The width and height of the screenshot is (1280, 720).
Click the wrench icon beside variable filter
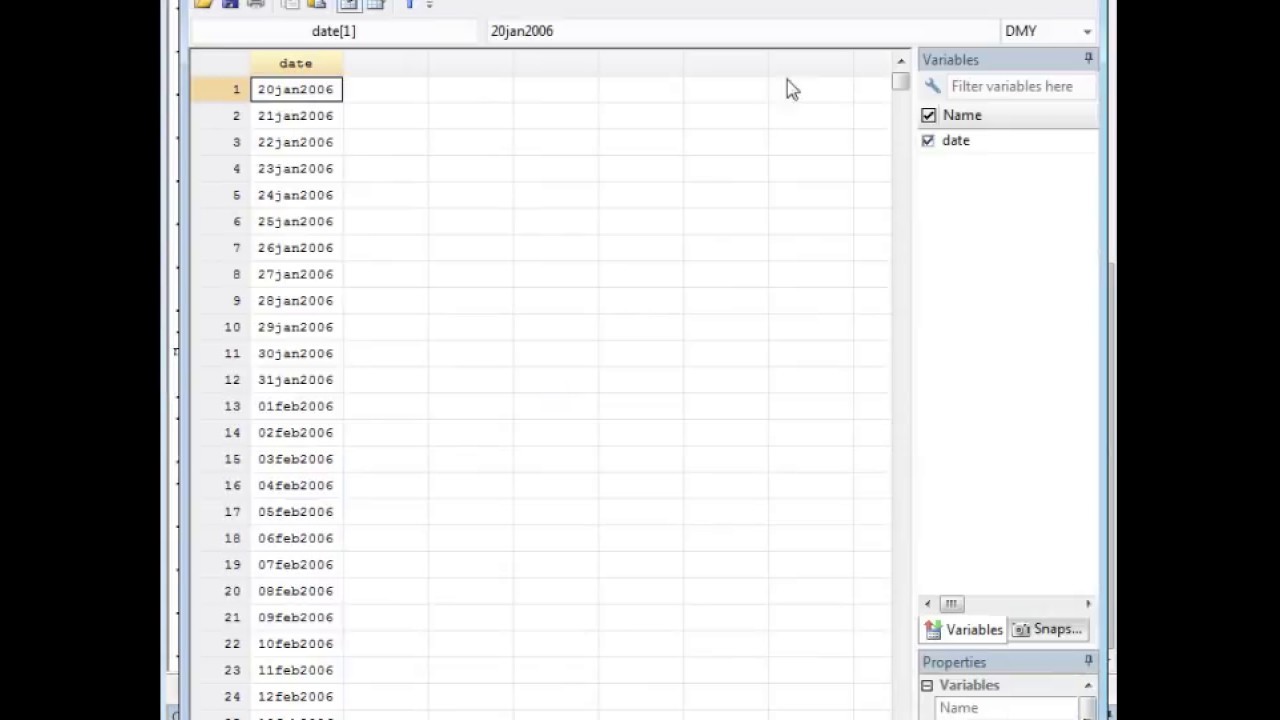click(x=933, y=87)
